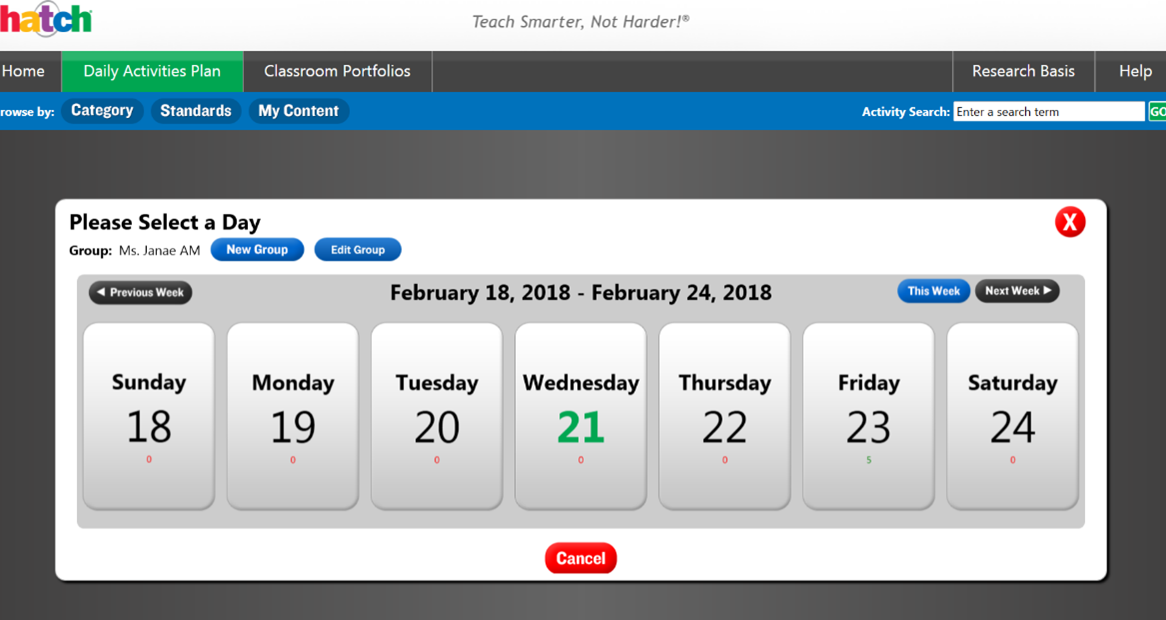Browse by My Content

(298, 111)
